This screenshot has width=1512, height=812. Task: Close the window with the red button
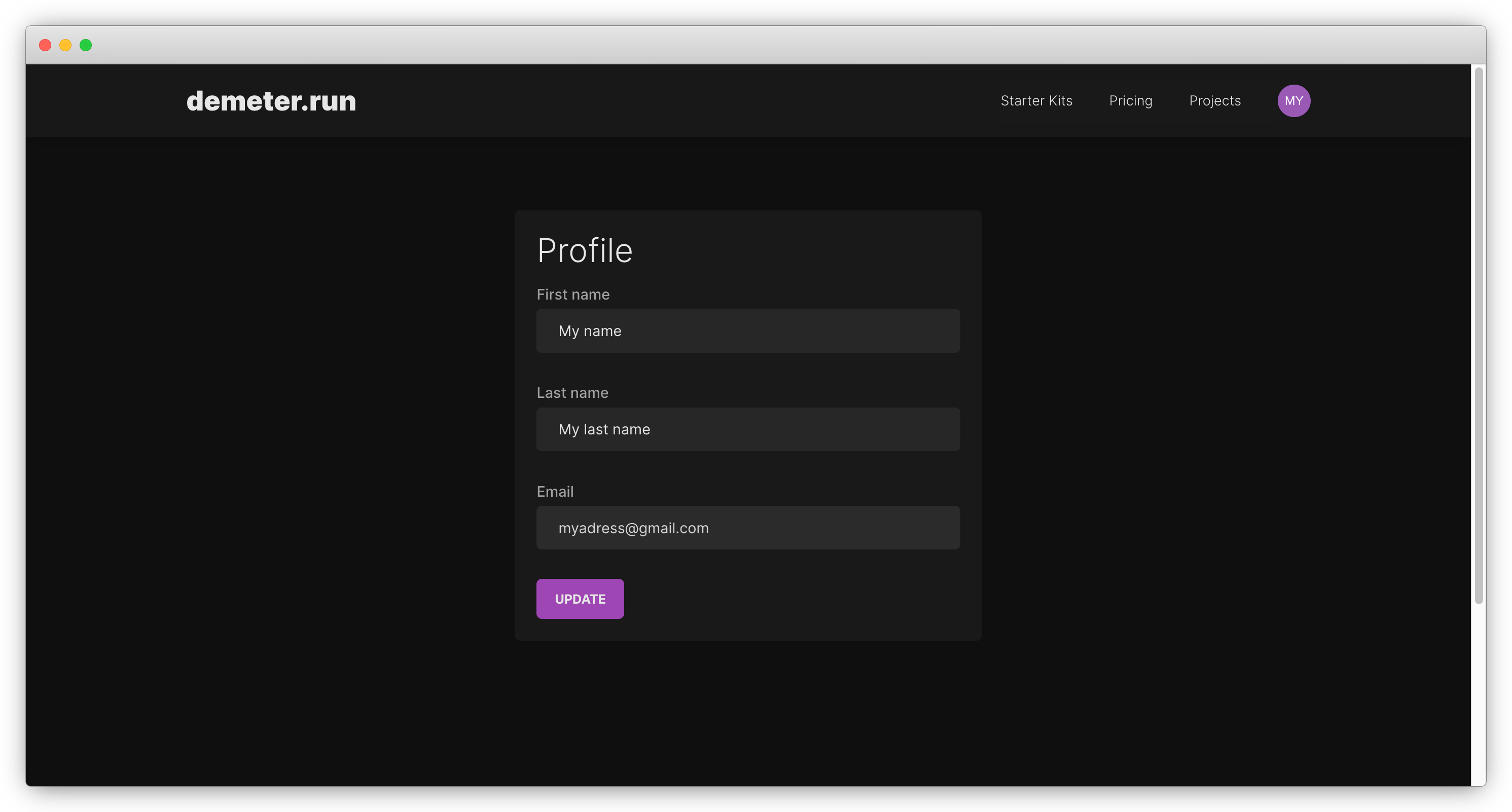point(45,45)
